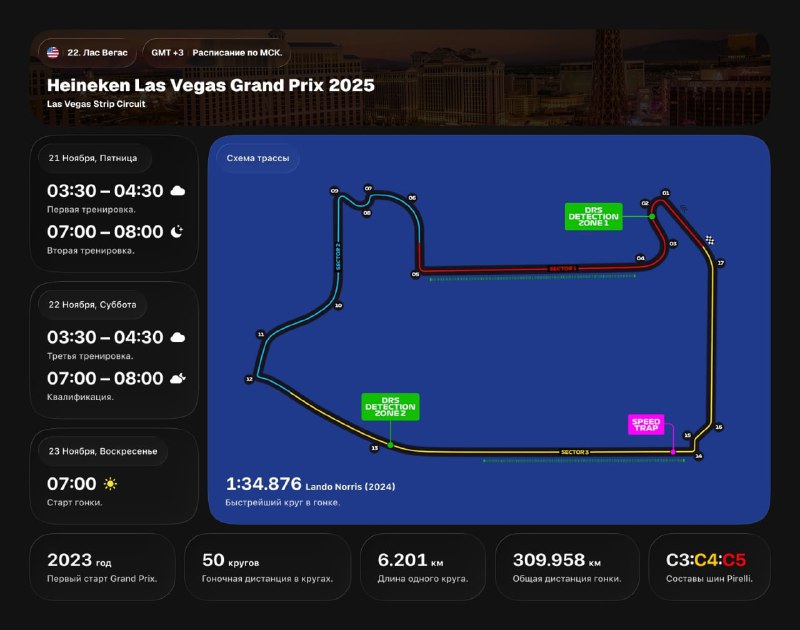Click moon icon beside second practice time
Screen dimensions: 800x630
tap(177, 232)
